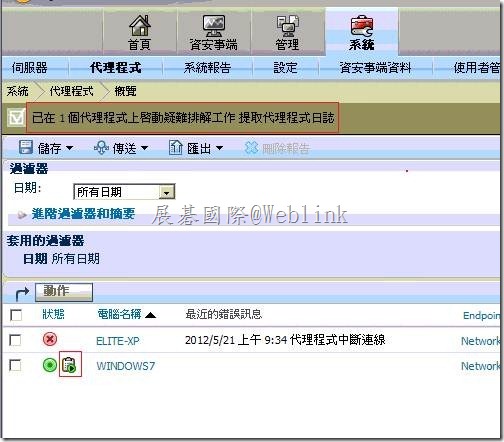Click the 進階過濾器和摘要 link
504x442 pixels.
pyautogui.click(x=83, y=214)
